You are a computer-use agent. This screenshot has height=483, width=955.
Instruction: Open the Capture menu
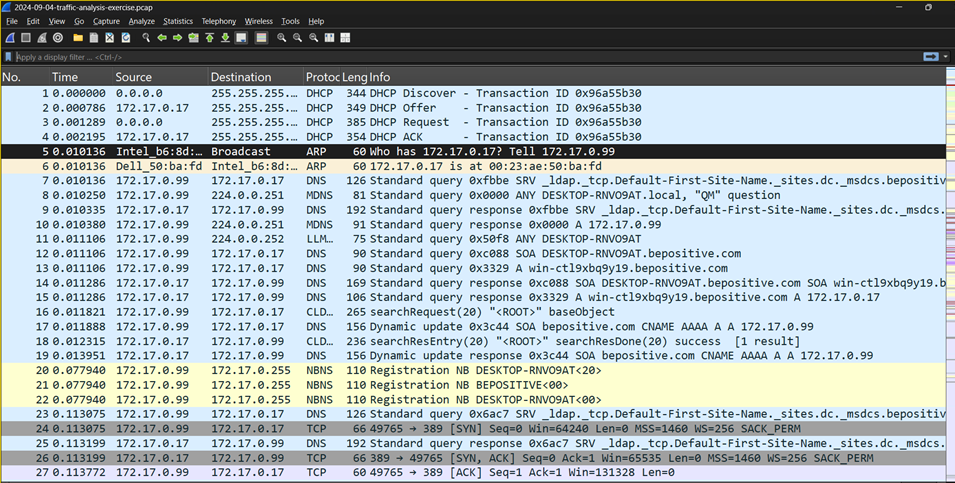point(107,21)
